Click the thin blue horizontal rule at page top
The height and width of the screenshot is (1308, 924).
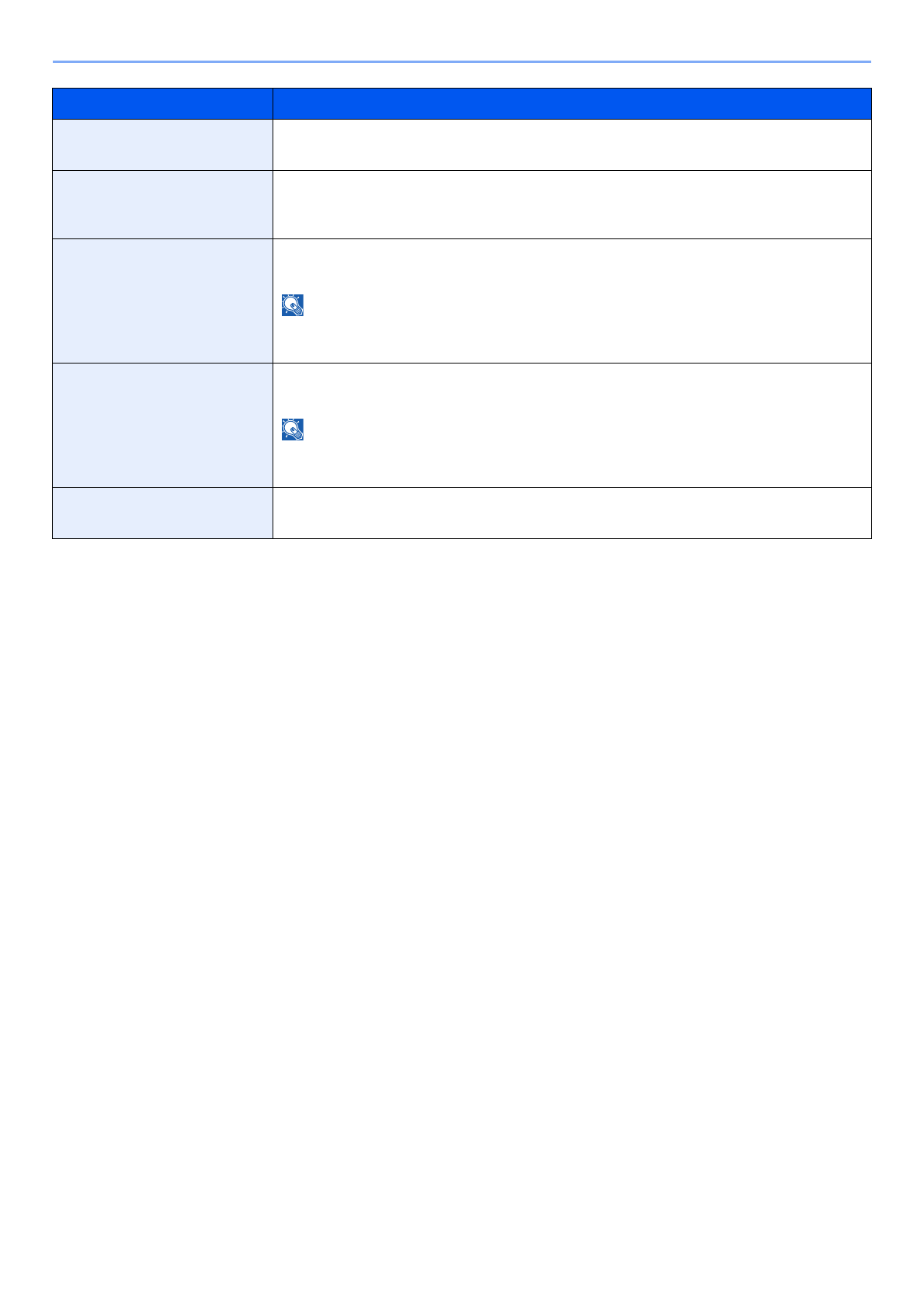click(x=461, y=61)
